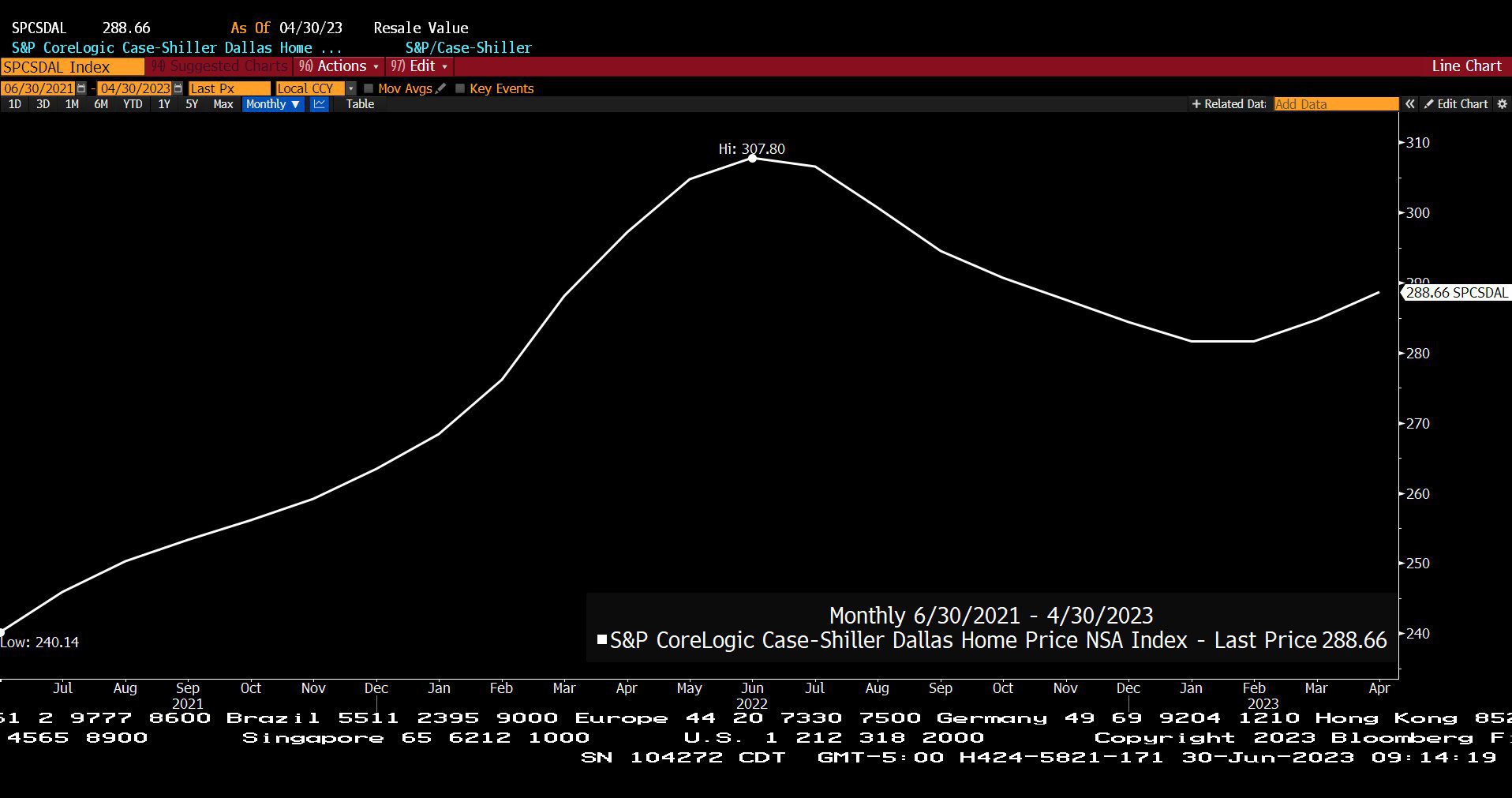Enable the Mov Avgs checkbox

tap(369, 88)
